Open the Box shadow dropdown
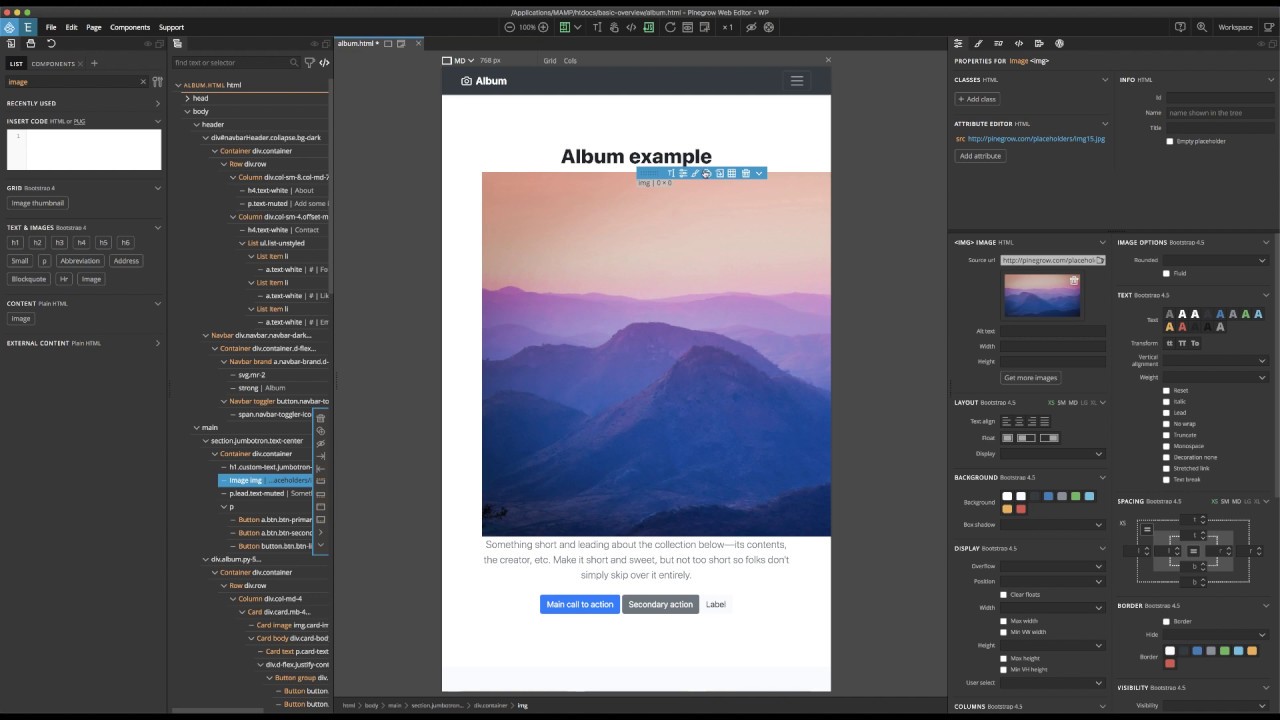 click(x=1051, y=525)
